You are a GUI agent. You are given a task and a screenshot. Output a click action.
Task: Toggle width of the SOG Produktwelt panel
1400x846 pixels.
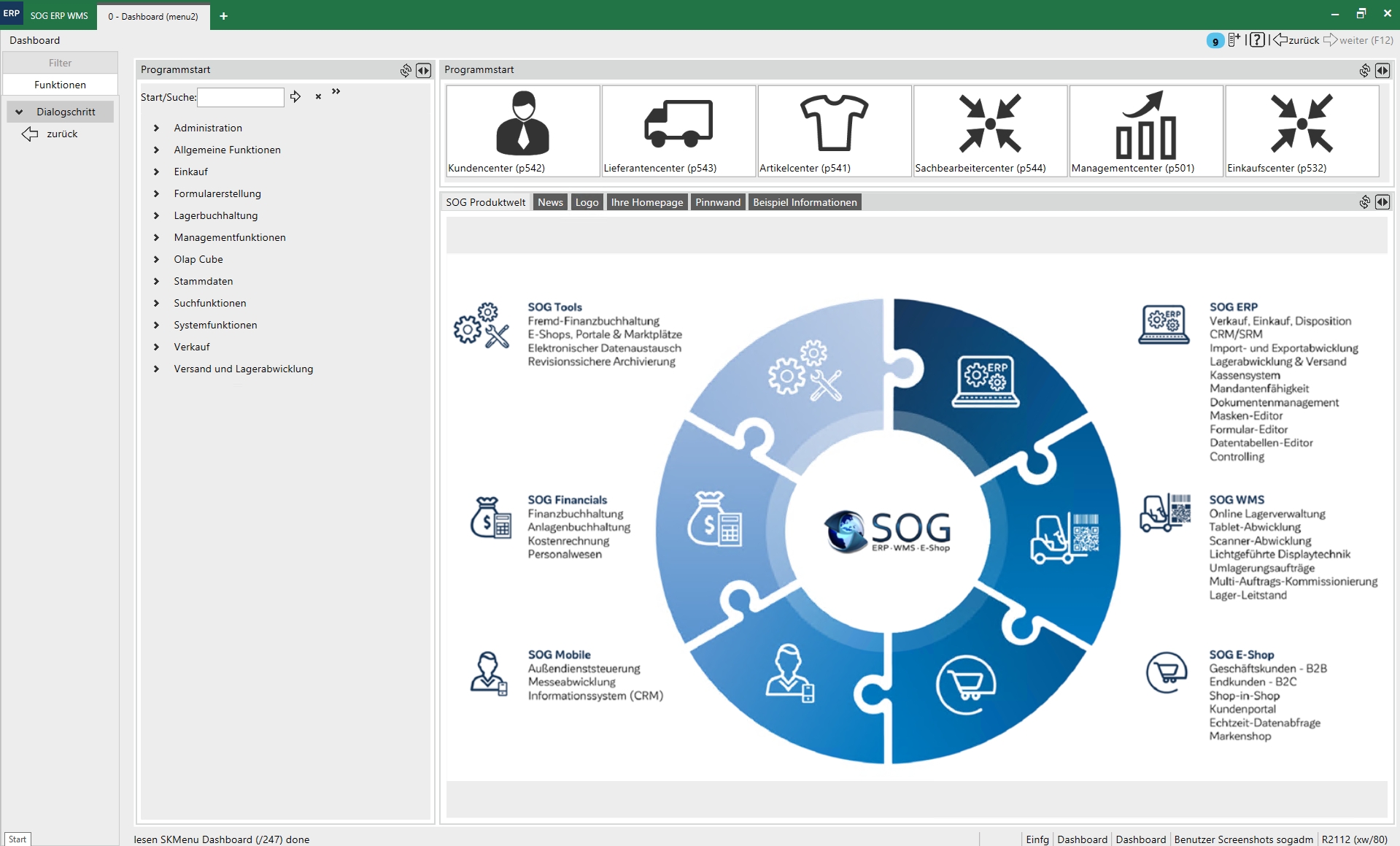[x=1382, y=201]
